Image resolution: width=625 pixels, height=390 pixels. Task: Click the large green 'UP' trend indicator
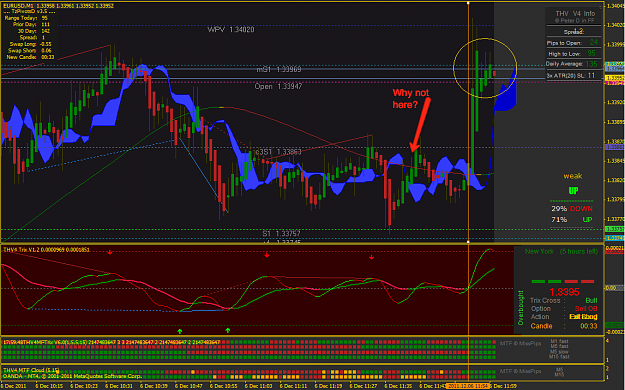point(573,191)
